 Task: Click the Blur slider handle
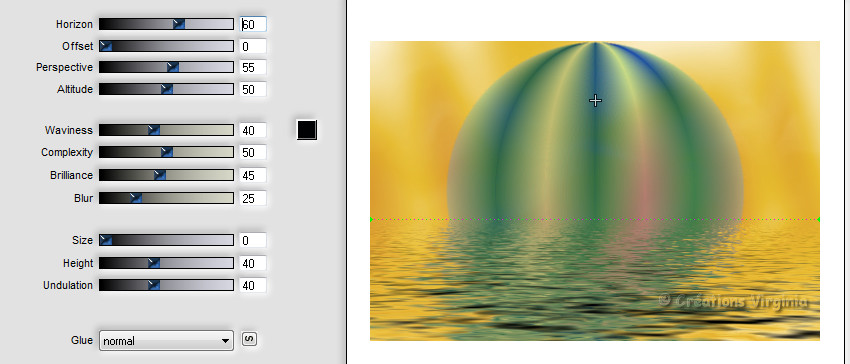click(136, 198)
